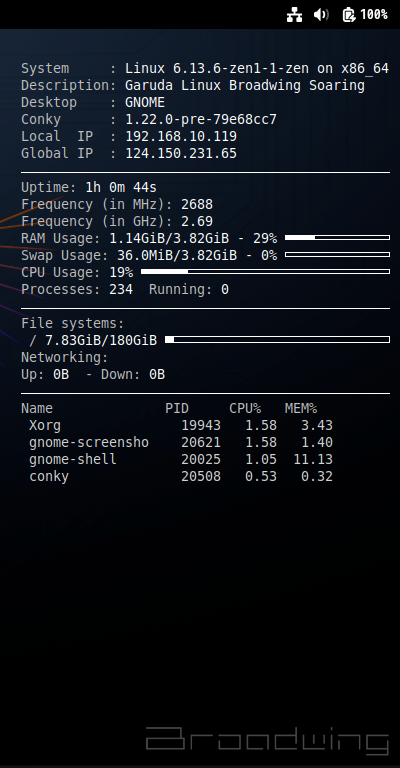Image resolution: width=400 pixels, height=768 pixels.
Task: Click the CPU Usage 19% value
Action: [x=121, y=272]
